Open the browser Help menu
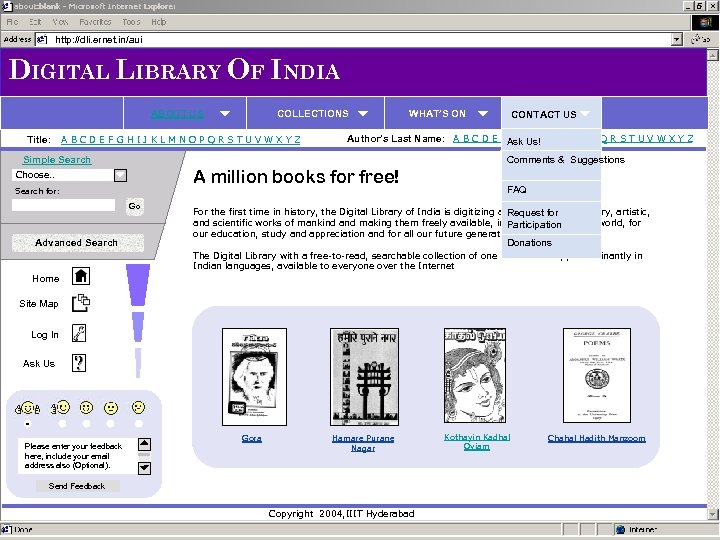This screenshot has height=540, width=720. click(158, 22)
